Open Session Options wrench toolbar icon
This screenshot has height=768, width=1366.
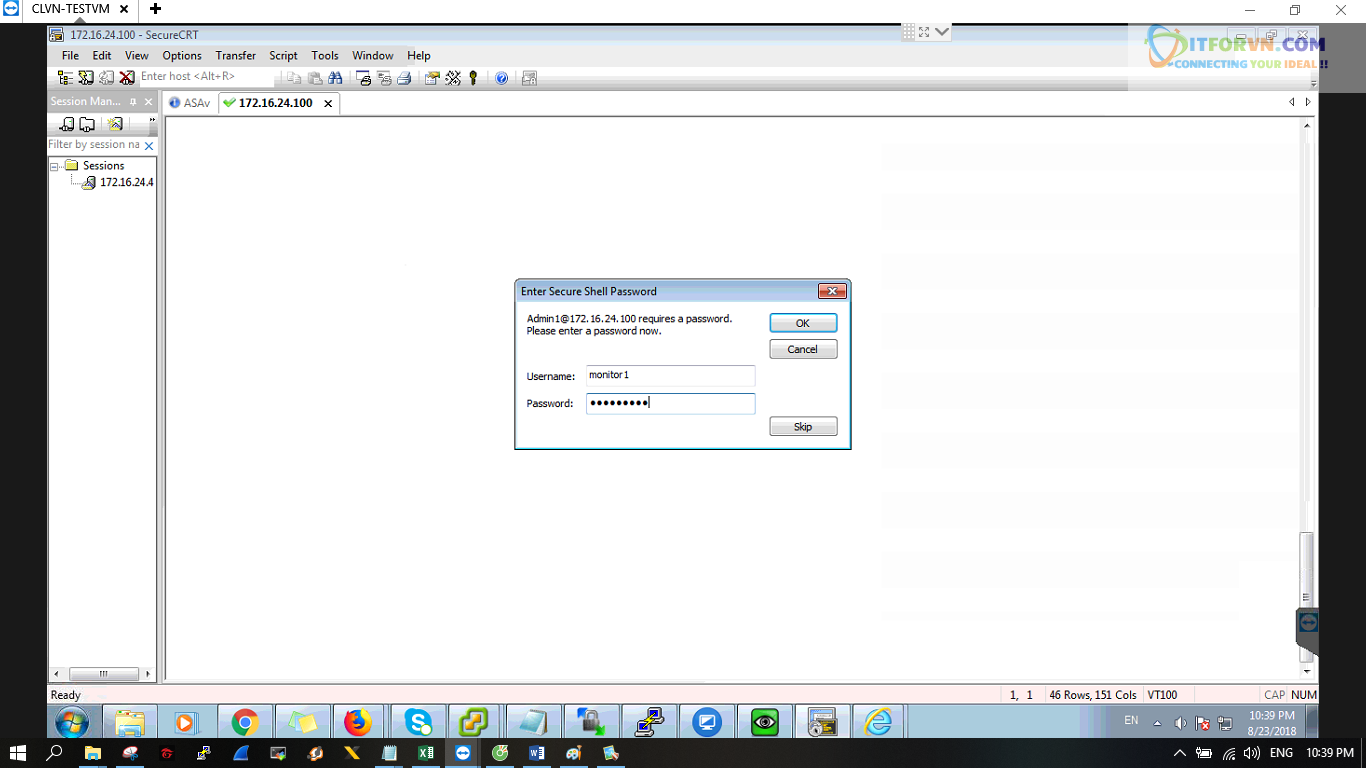[x=453, y=78]
